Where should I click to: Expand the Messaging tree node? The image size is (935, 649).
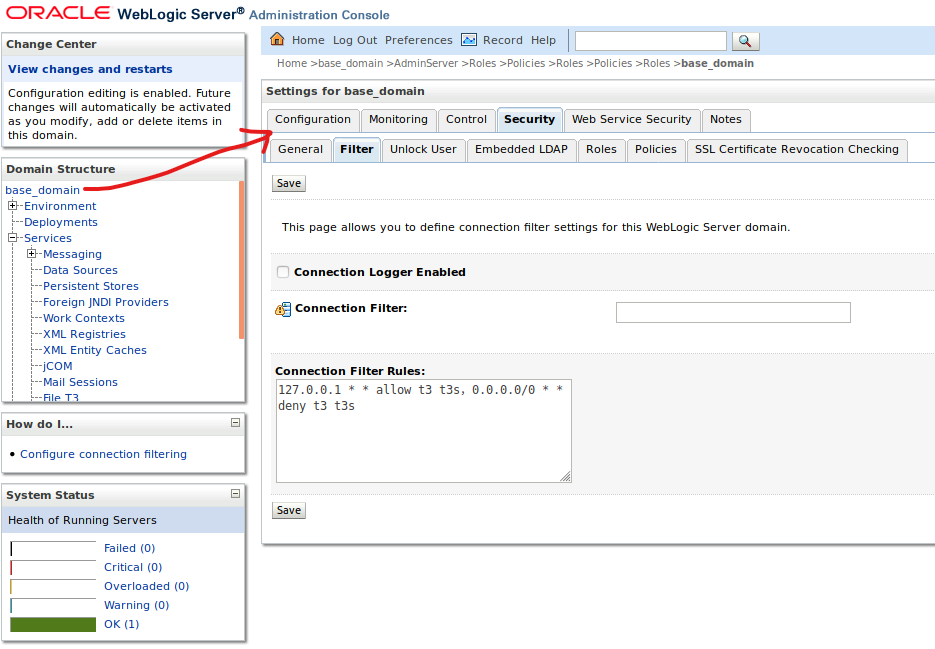point(32,254)
